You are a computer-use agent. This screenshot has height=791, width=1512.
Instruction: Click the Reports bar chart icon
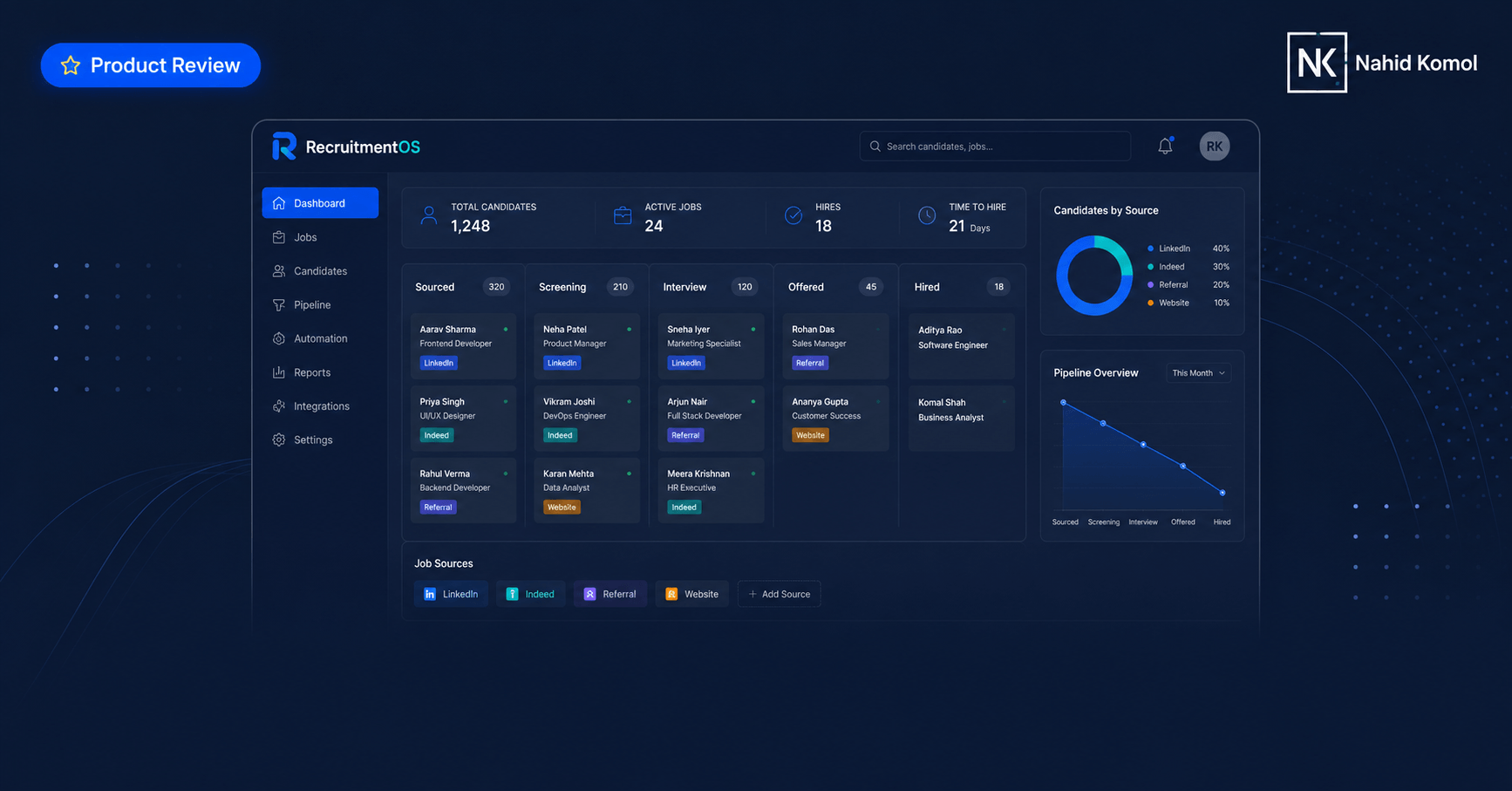(279, 372)
